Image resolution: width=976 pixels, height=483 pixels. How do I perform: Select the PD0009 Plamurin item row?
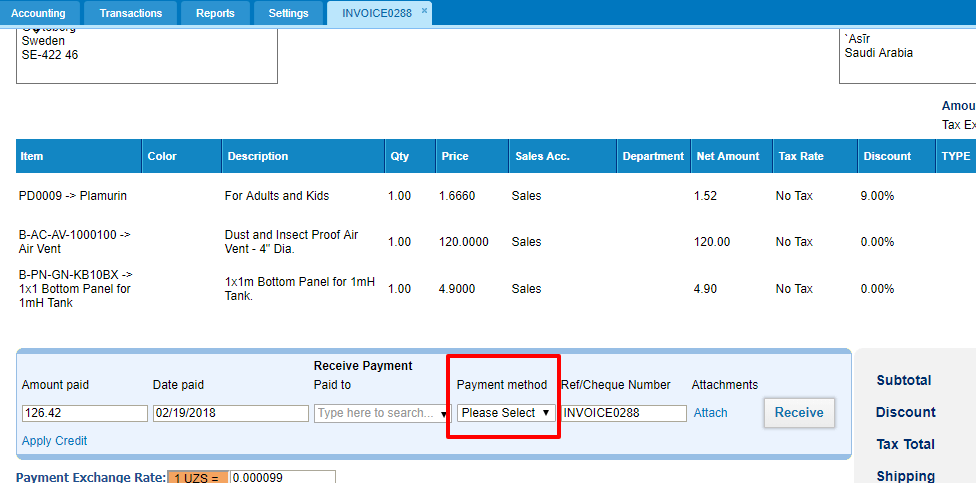[x=73, y=196]
